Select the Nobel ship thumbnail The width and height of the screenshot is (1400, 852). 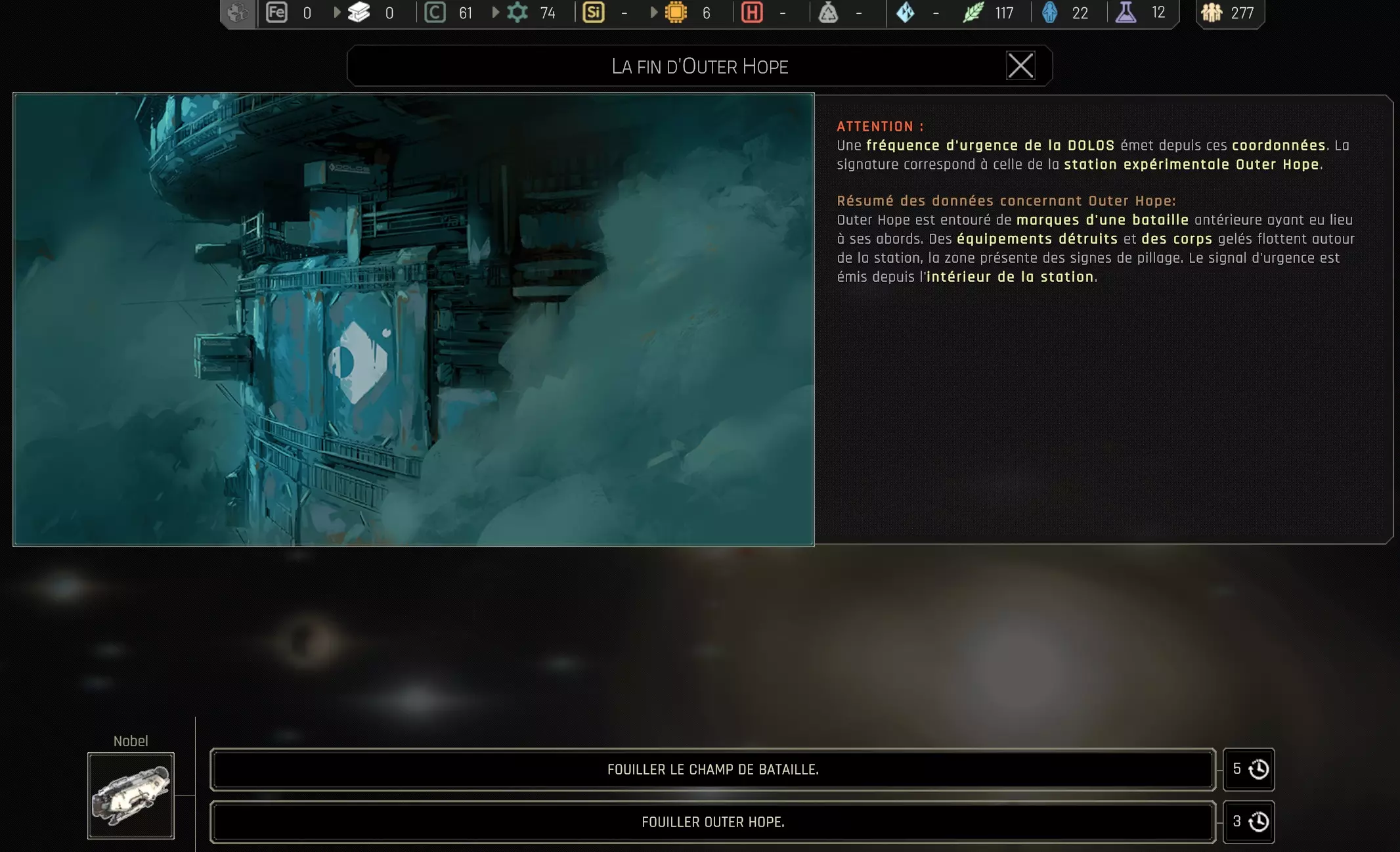131,796
